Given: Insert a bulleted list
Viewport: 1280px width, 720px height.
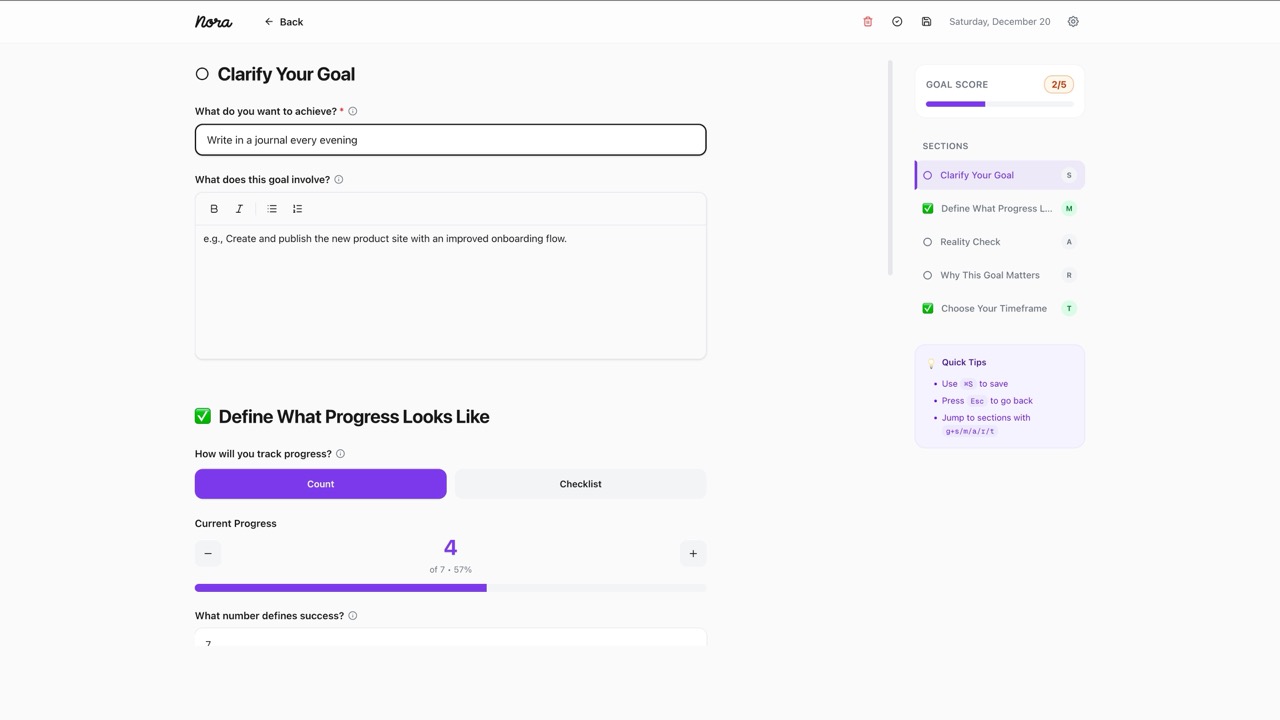Looking at the screenshot, I should point(272,209).
